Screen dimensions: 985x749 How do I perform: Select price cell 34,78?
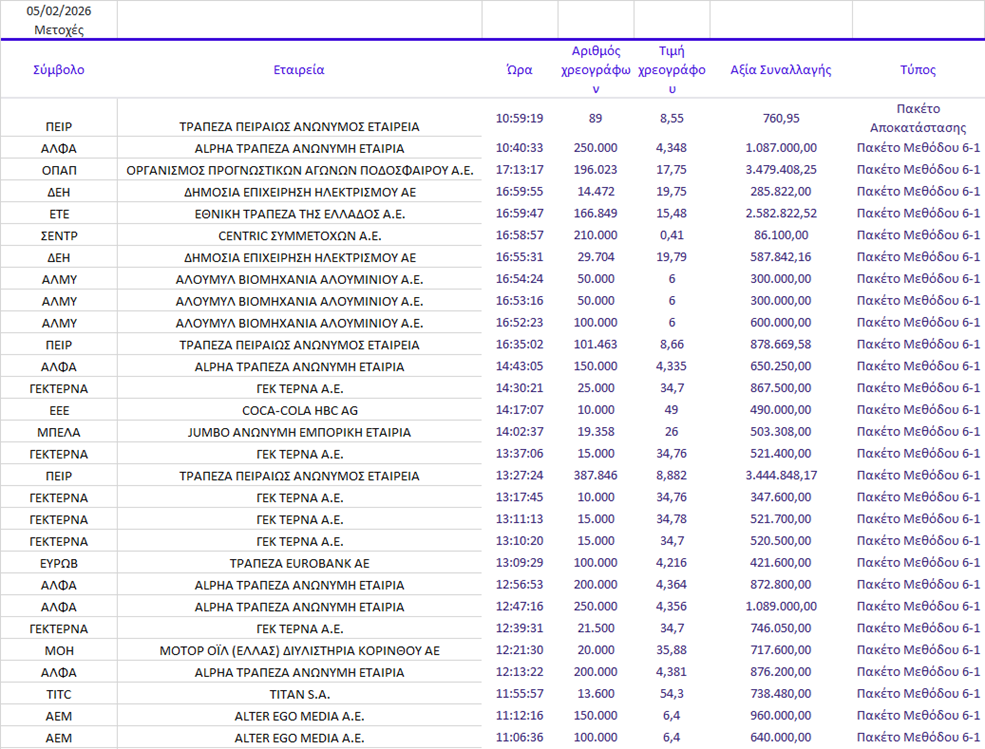672,519
